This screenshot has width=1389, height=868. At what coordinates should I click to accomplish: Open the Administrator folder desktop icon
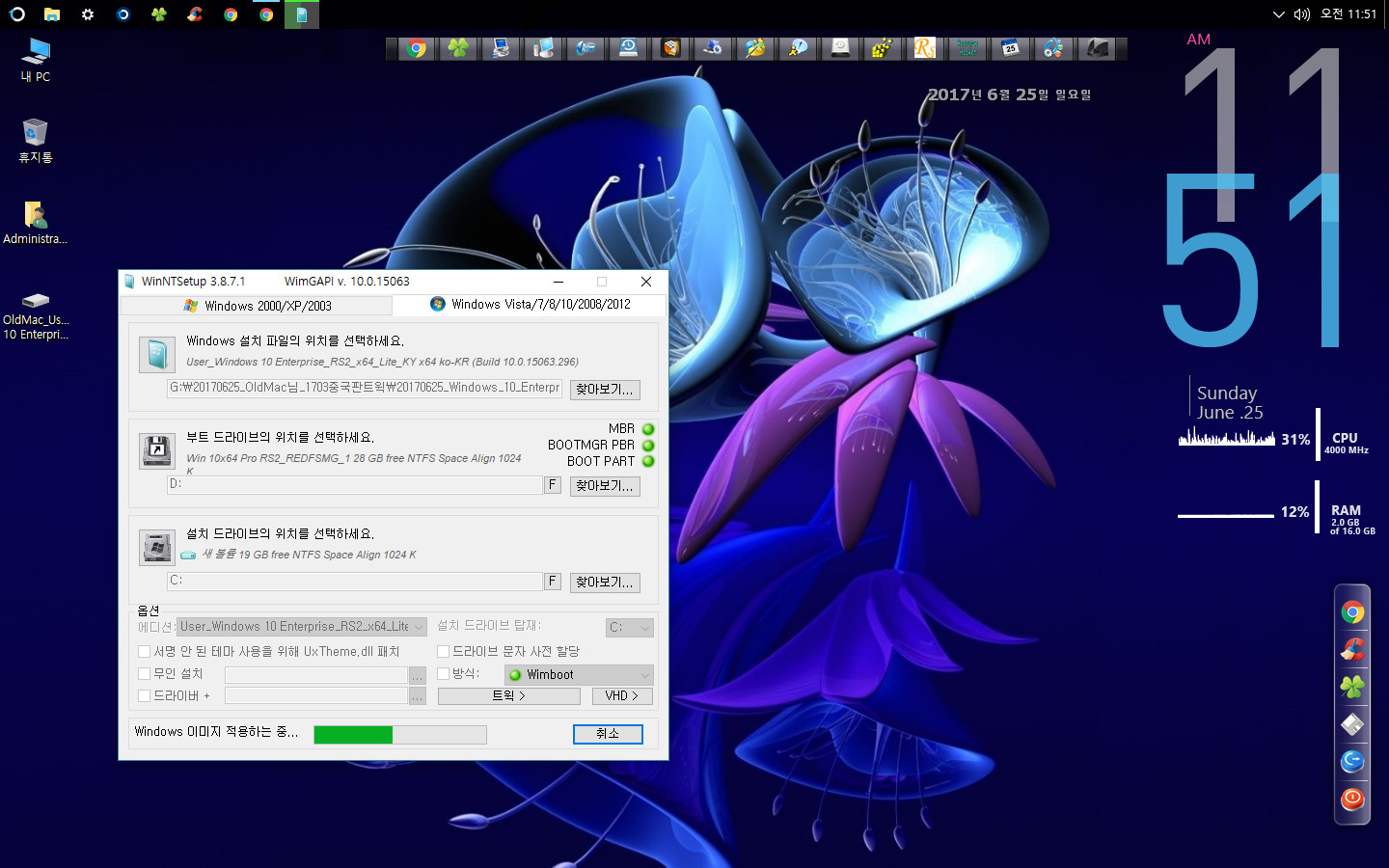[36, 223]
